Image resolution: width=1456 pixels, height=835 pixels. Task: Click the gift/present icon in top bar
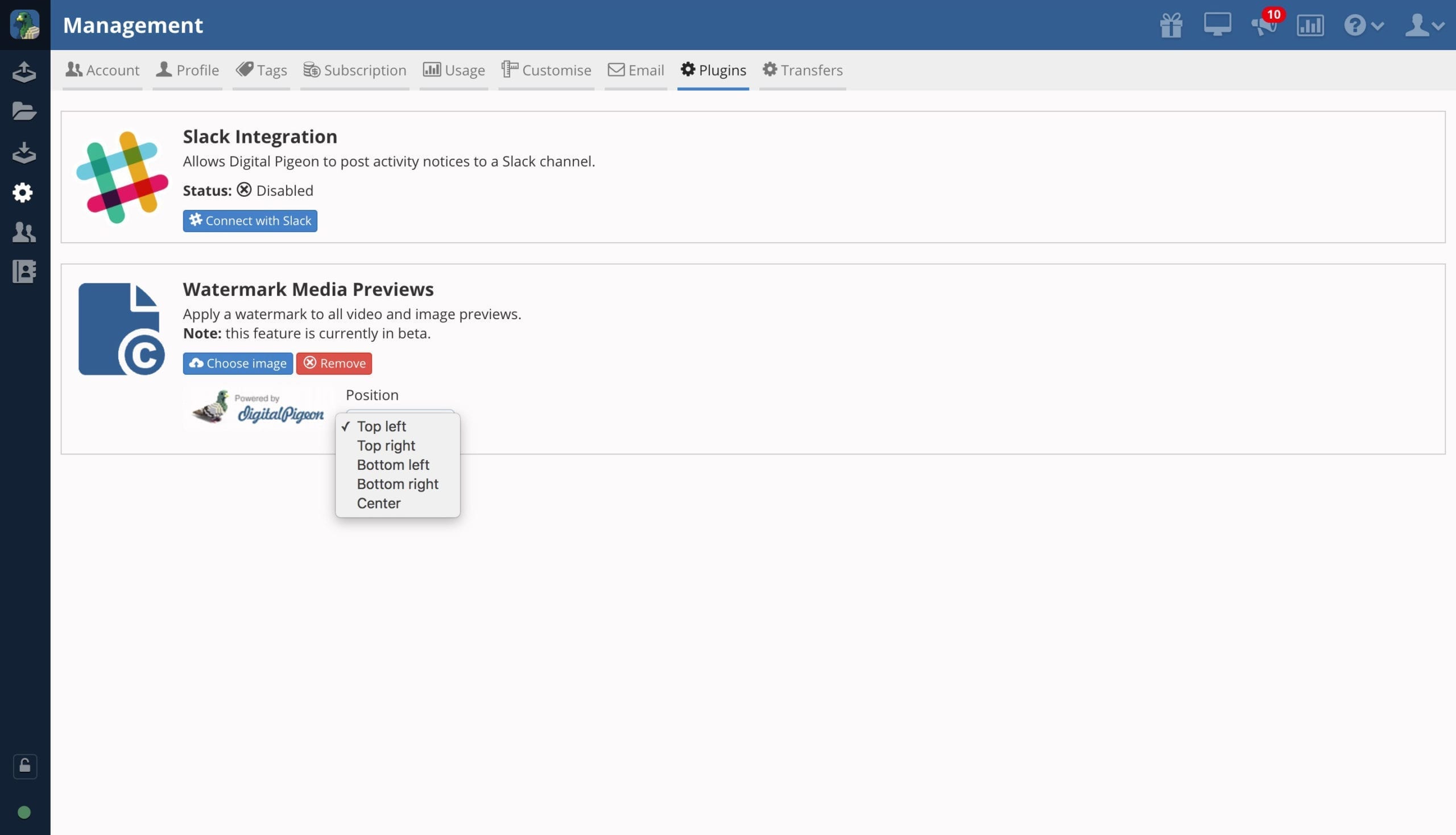click(1171, 24)
